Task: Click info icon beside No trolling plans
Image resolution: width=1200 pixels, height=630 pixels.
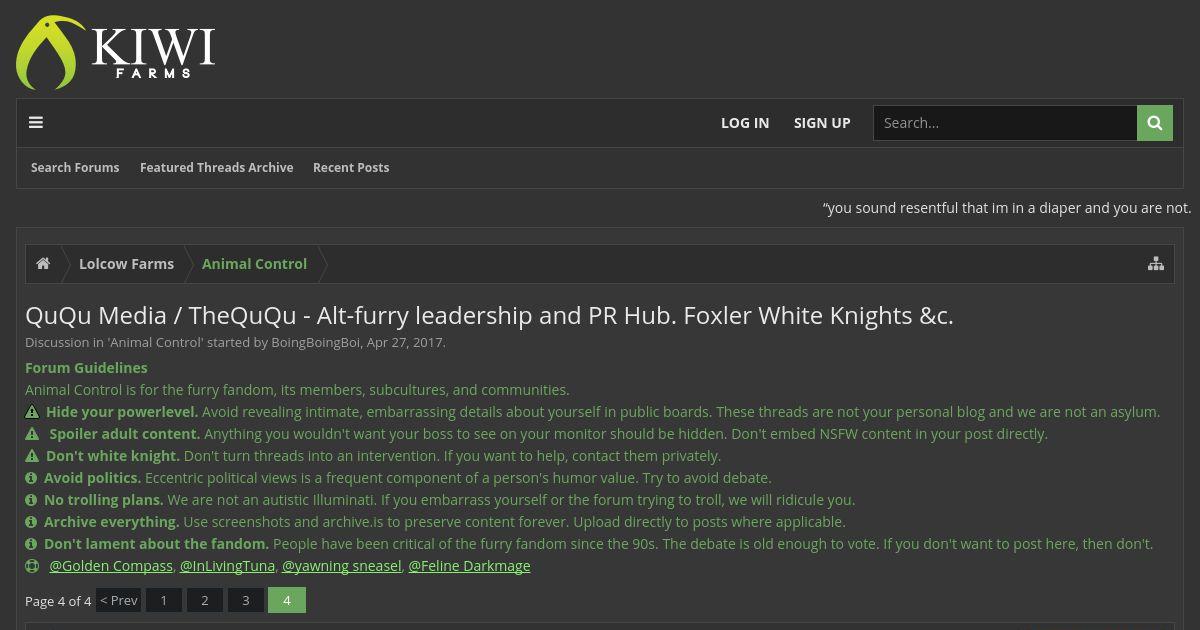Action: tap(31, 500)
